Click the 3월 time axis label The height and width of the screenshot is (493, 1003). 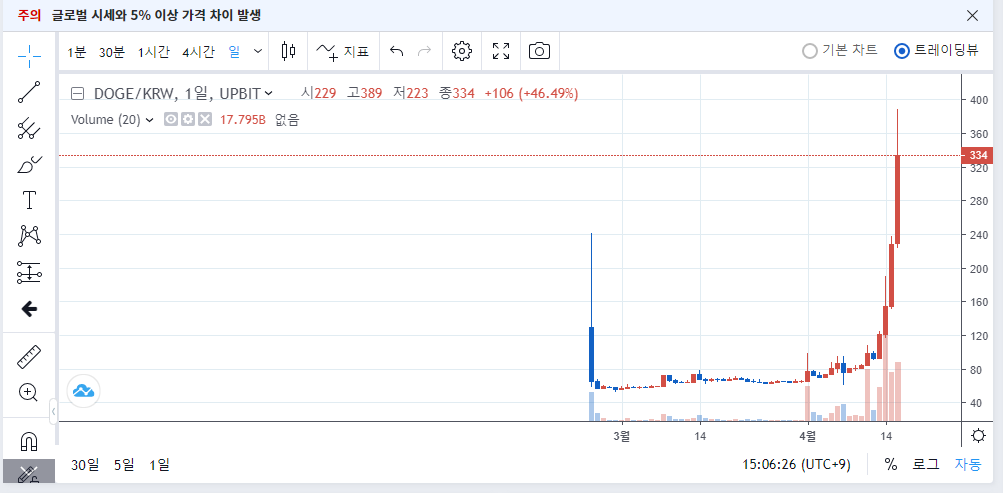click(x=621, y=437)
